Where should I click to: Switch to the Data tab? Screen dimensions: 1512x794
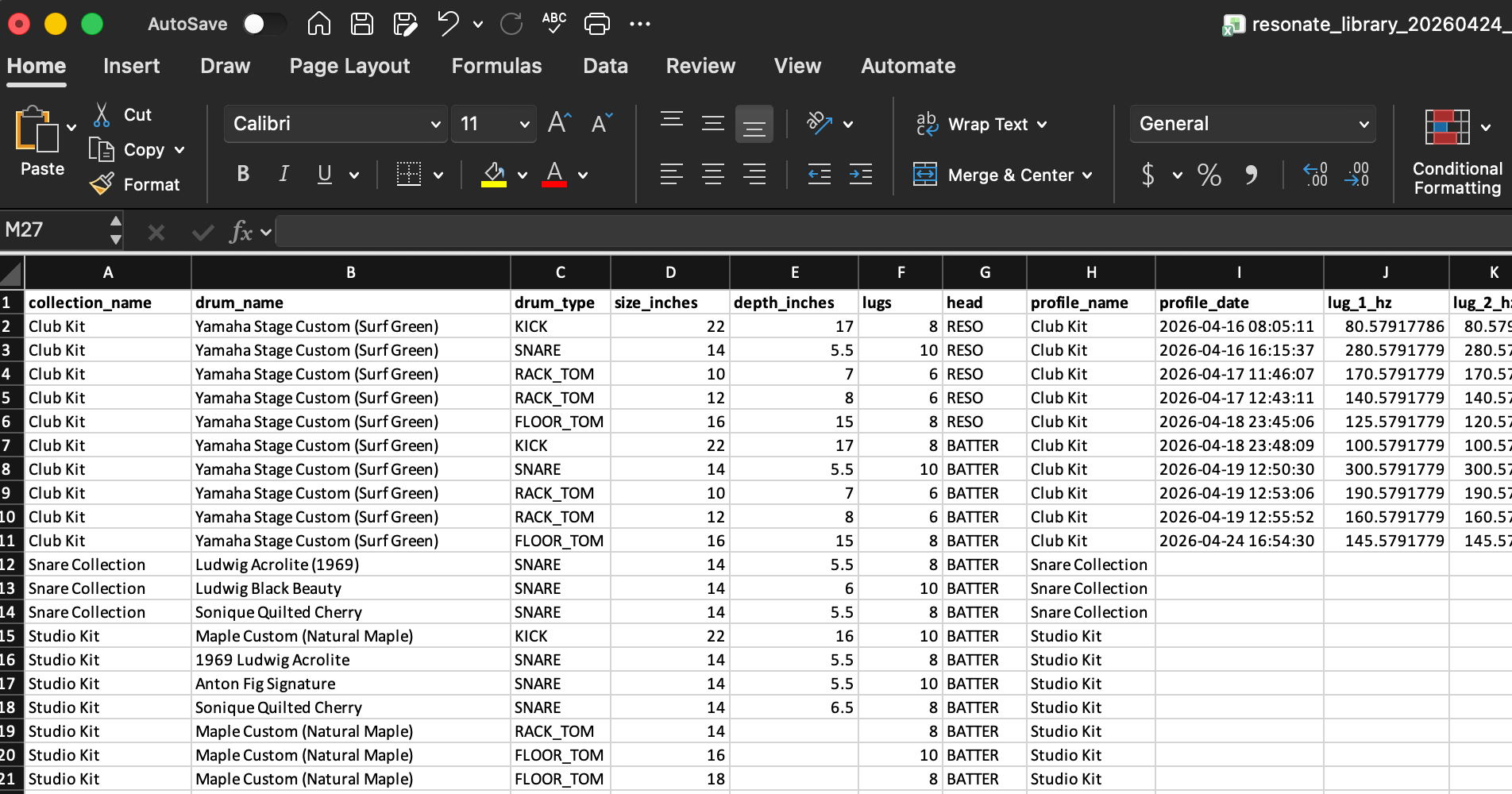tap(605, 66)
